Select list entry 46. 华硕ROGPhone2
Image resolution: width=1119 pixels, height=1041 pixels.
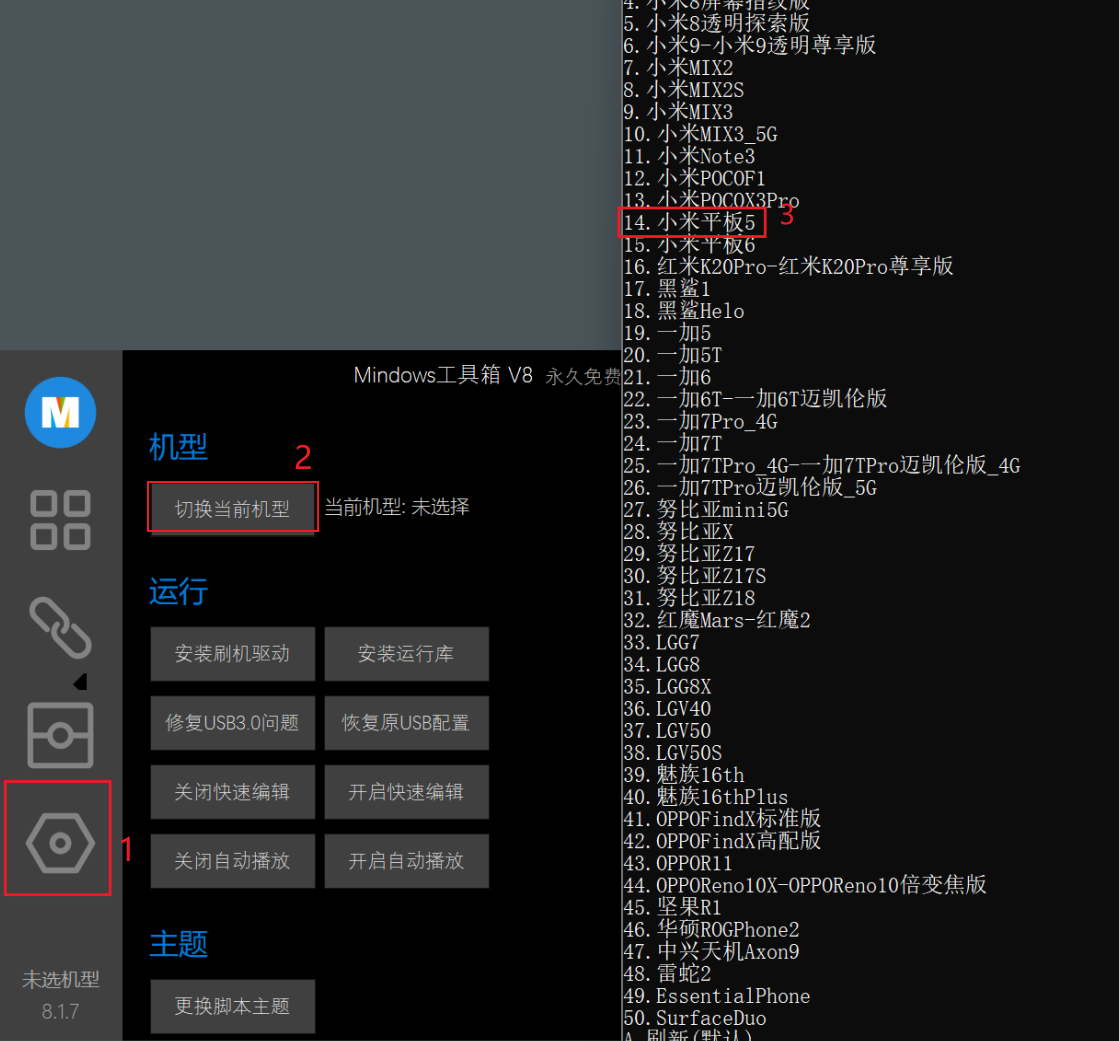click(712, 930)
